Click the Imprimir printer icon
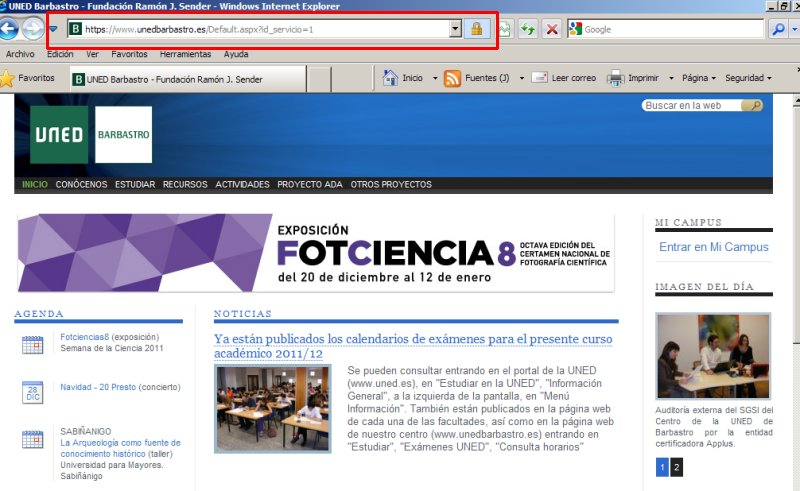800x491 pixels. coord(616,77)
